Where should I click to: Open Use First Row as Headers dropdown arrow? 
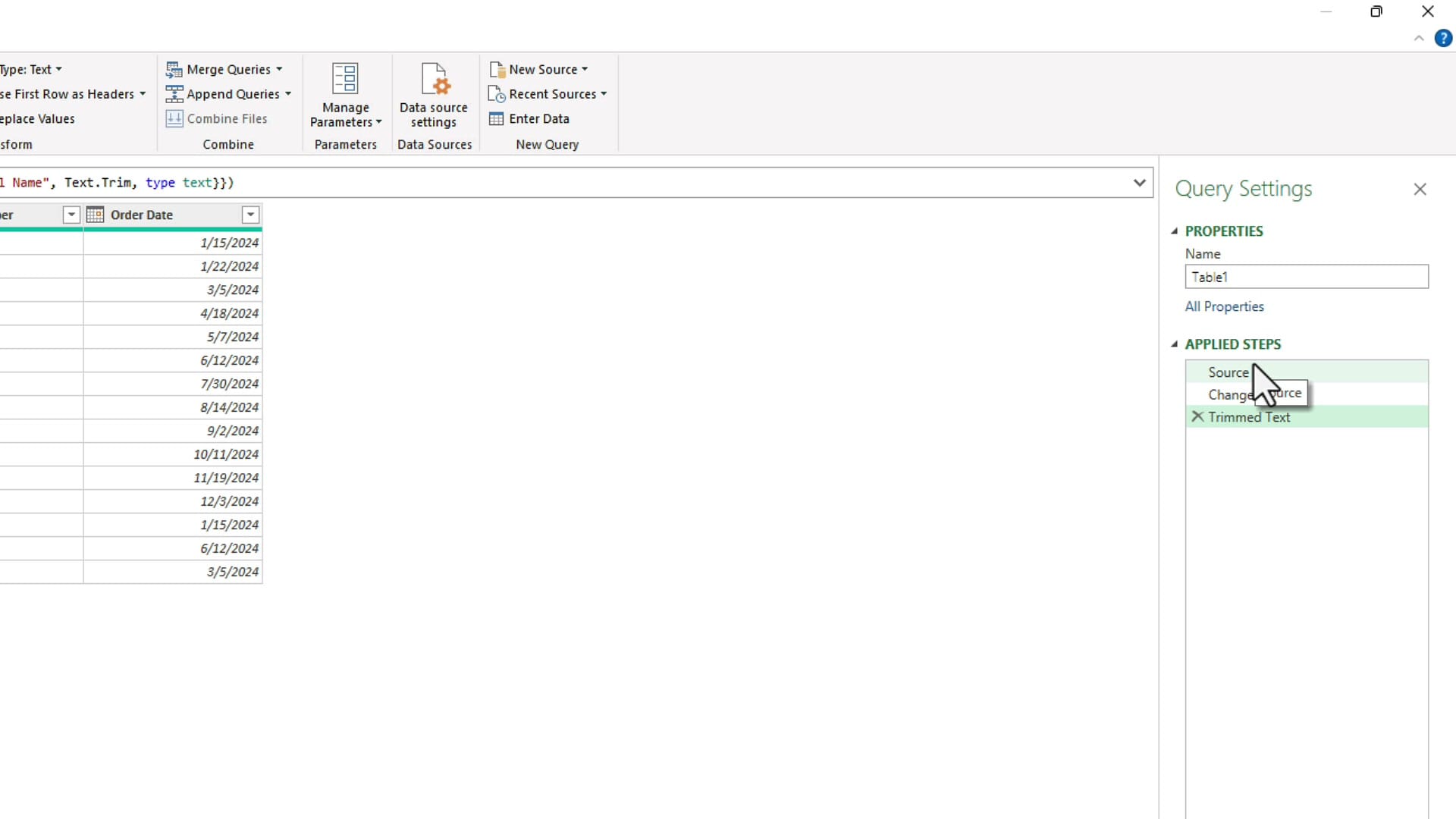(x=142, y=94)
